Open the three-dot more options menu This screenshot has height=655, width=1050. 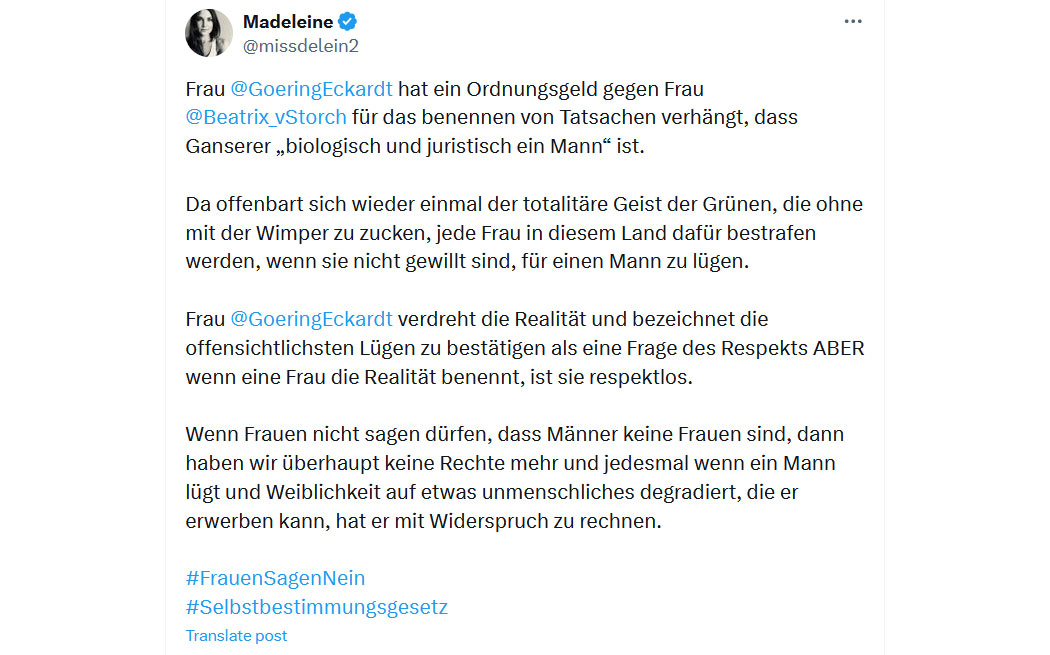[852, 21]
